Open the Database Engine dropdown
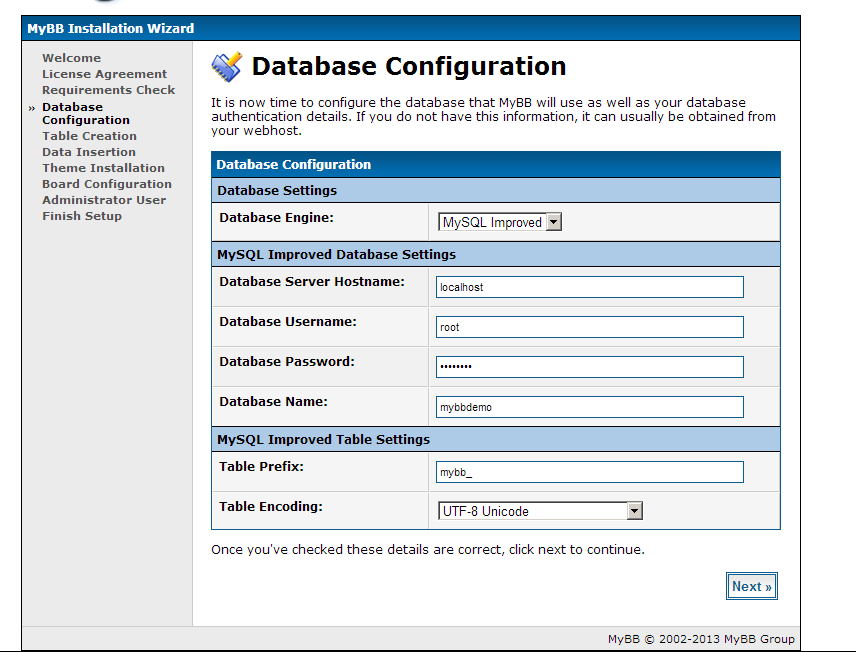The width and height of the screenshot is (856, 652). (500, 222)
